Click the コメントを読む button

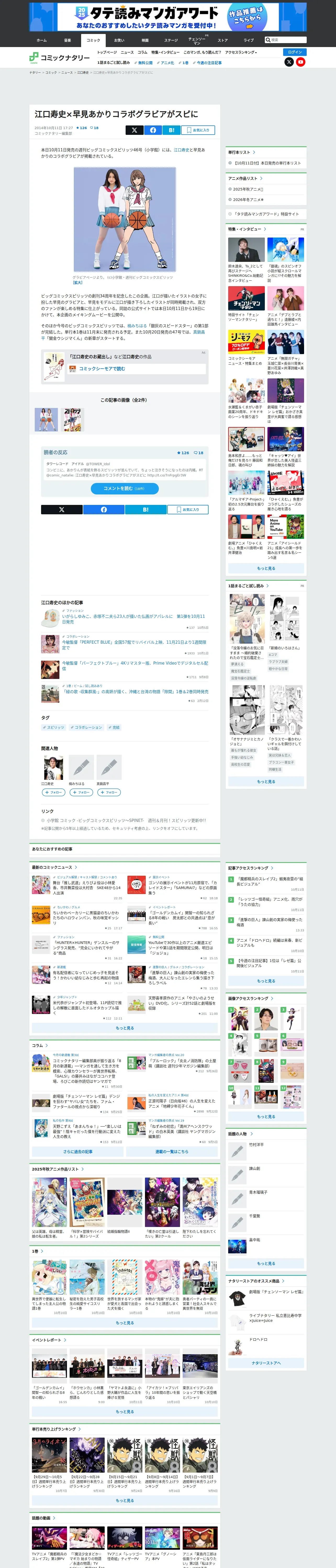[x=124, y=488]
